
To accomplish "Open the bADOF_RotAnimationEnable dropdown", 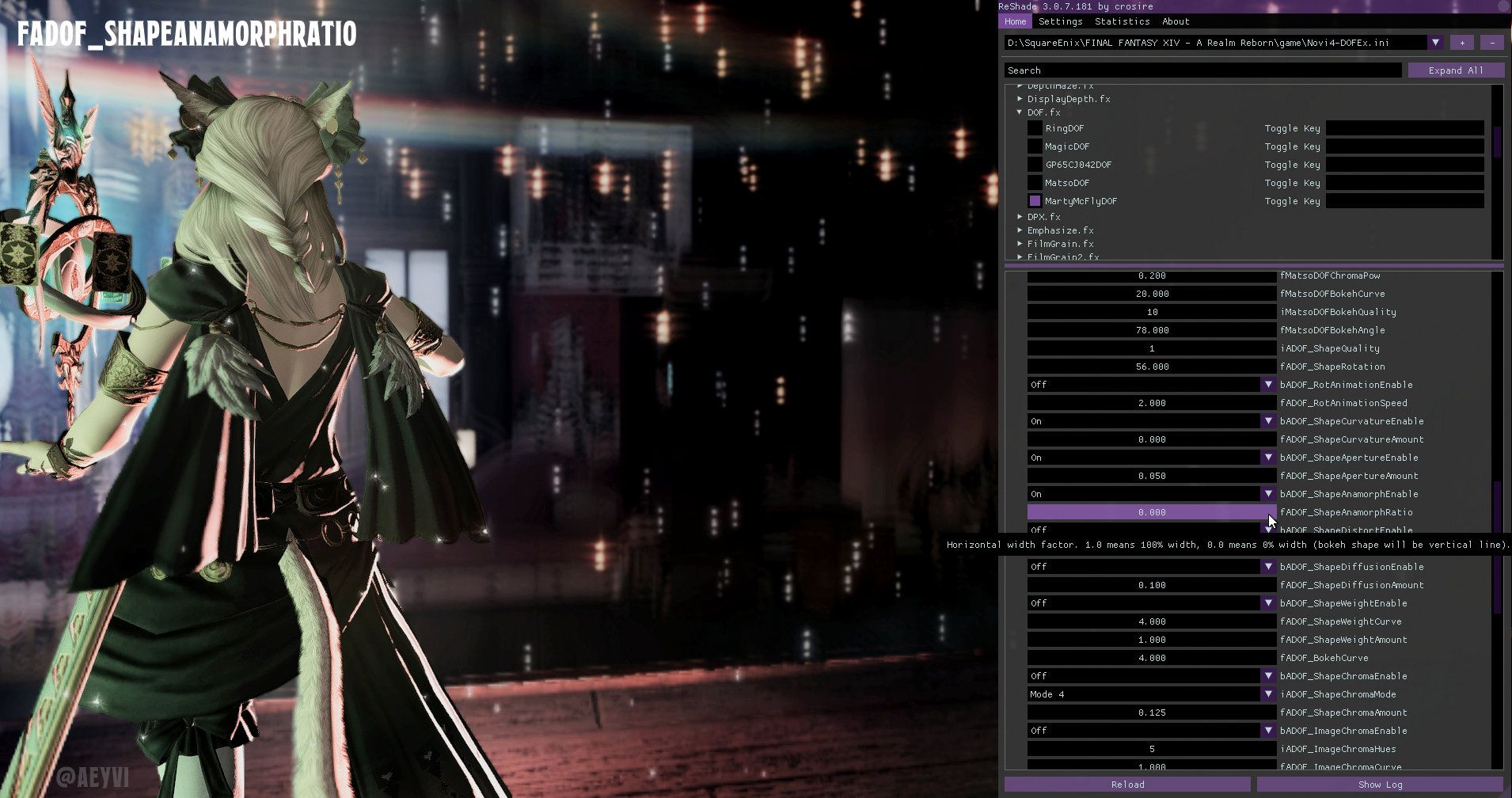I will coord(1152,385).
